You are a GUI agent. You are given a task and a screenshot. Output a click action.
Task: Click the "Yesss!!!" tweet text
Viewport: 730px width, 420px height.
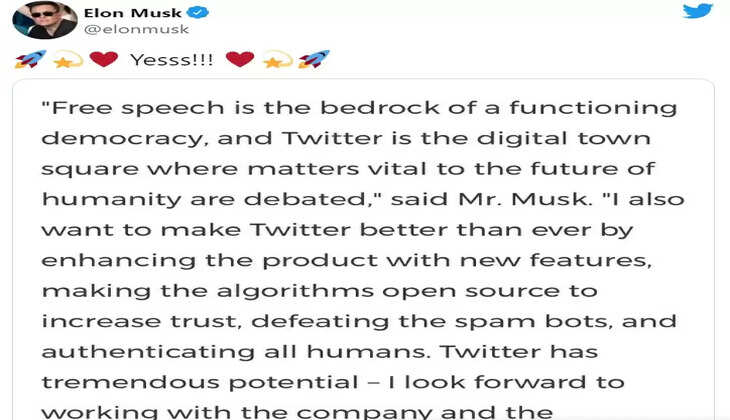point(171,60)
